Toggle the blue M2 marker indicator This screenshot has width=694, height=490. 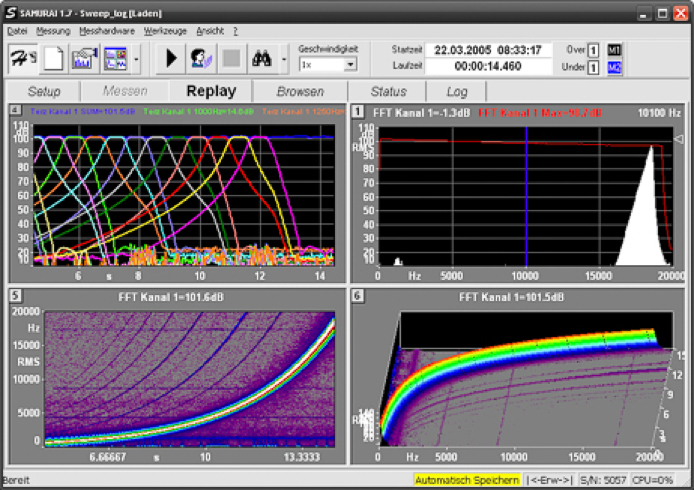(x=615, y=67)
